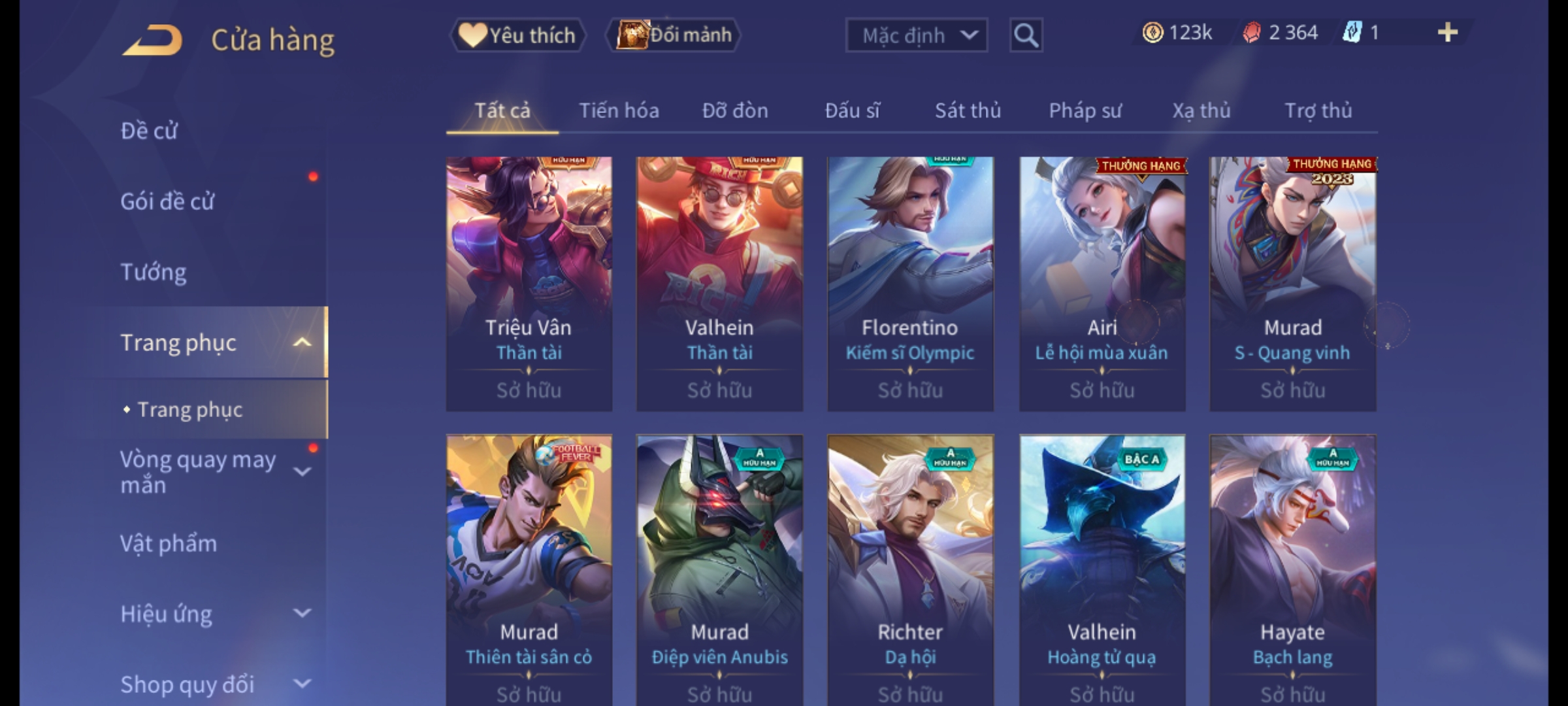This screenshot has width=1568, height=706.
Task: Tap the gold coin currency icon
Action: tap(1152, 33)
